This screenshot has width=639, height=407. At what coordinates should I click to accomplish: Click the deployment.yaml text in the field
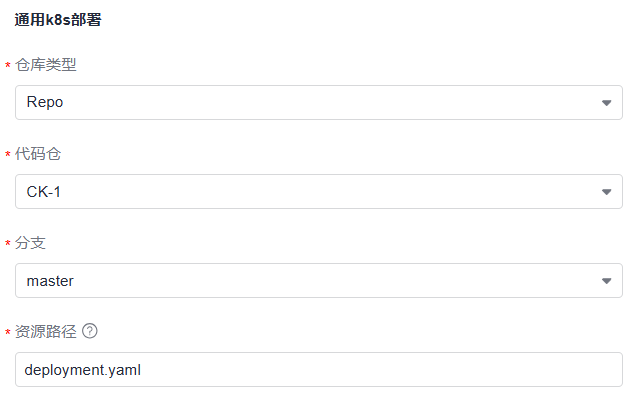pyautogui.click(x=84, y=370)
